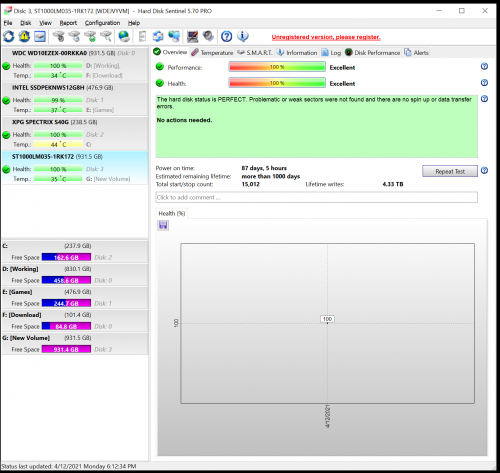
Task: Open help via toolbar question mark icon
Action: pos(227,36)
